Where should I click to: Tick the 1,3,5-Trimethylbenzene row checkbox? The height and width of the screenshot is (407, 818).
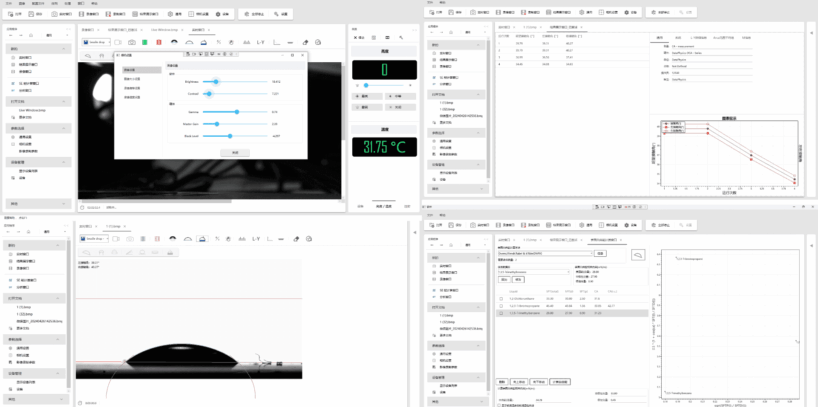click(x=501, y=312)
